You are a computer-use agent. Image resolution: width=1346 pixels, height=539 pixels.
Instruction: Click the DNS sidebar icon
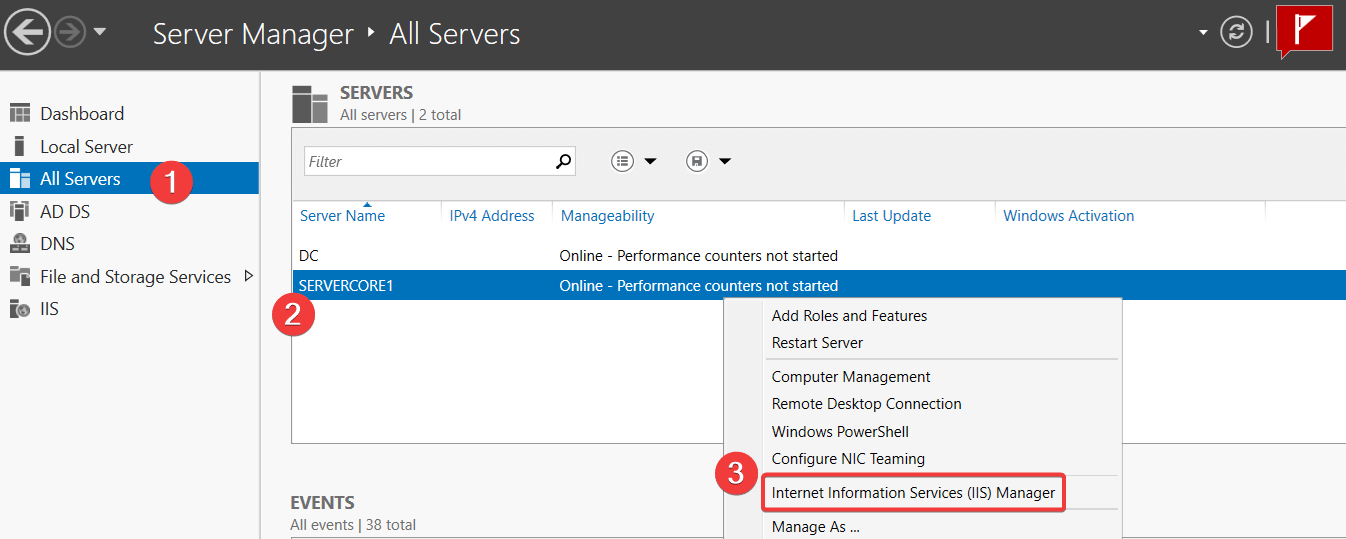click(x=20, y=244)
